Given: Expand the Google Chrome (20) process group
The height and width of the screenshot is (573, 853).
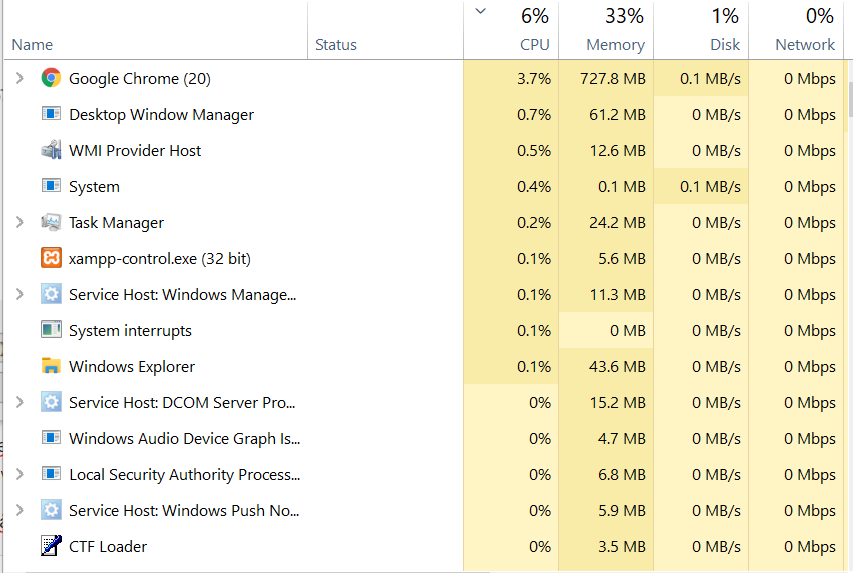Looking at the screenshot, I should (20, 78).
